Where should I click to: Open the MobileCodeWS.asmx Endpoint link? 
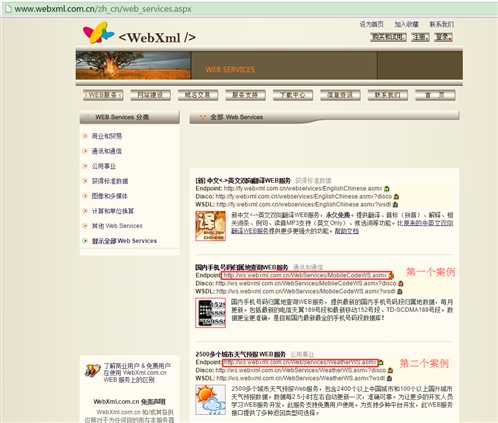point(305,276)
